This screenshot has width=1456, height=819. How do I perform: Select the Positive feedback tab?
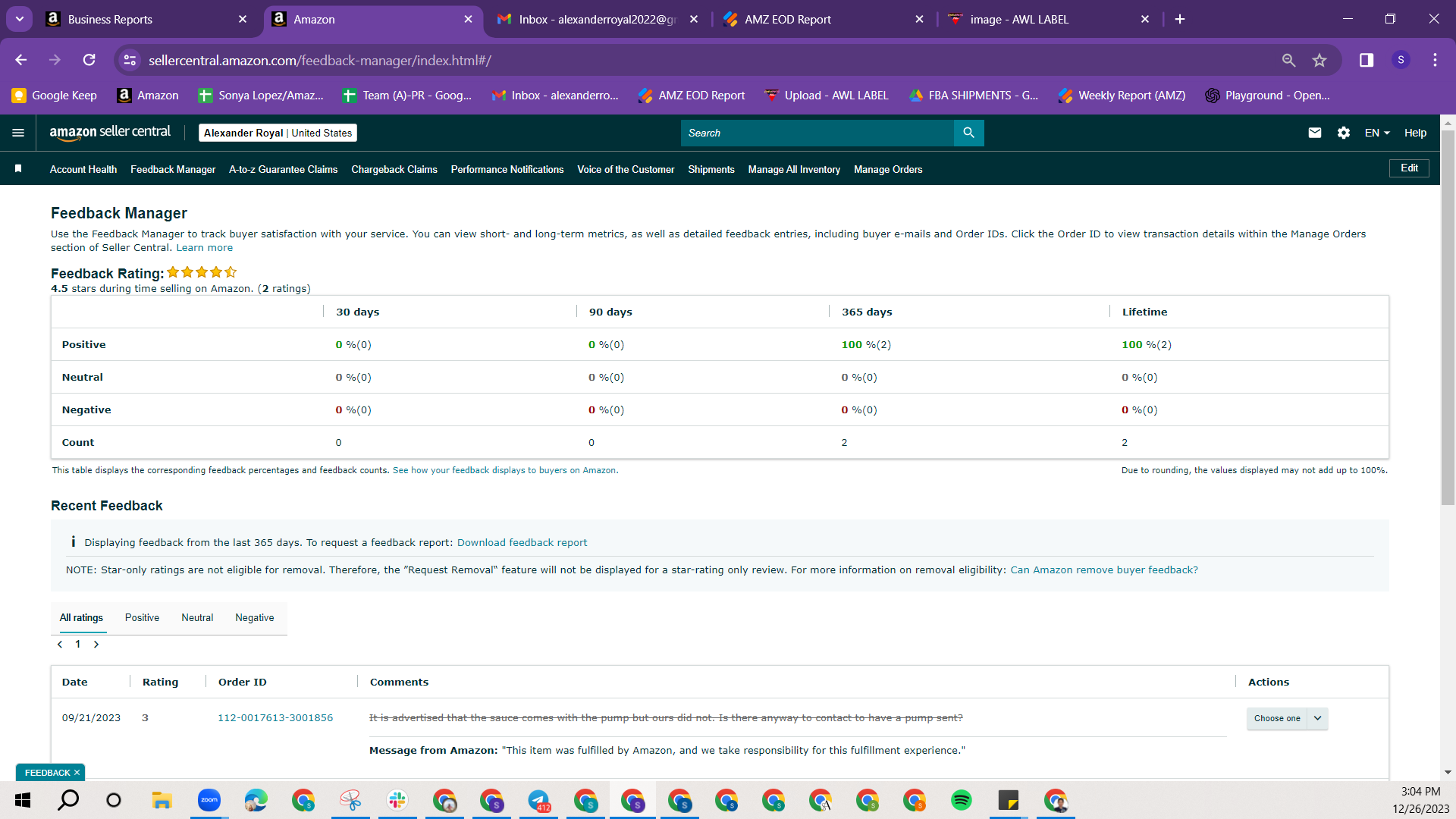coord(142,618)
